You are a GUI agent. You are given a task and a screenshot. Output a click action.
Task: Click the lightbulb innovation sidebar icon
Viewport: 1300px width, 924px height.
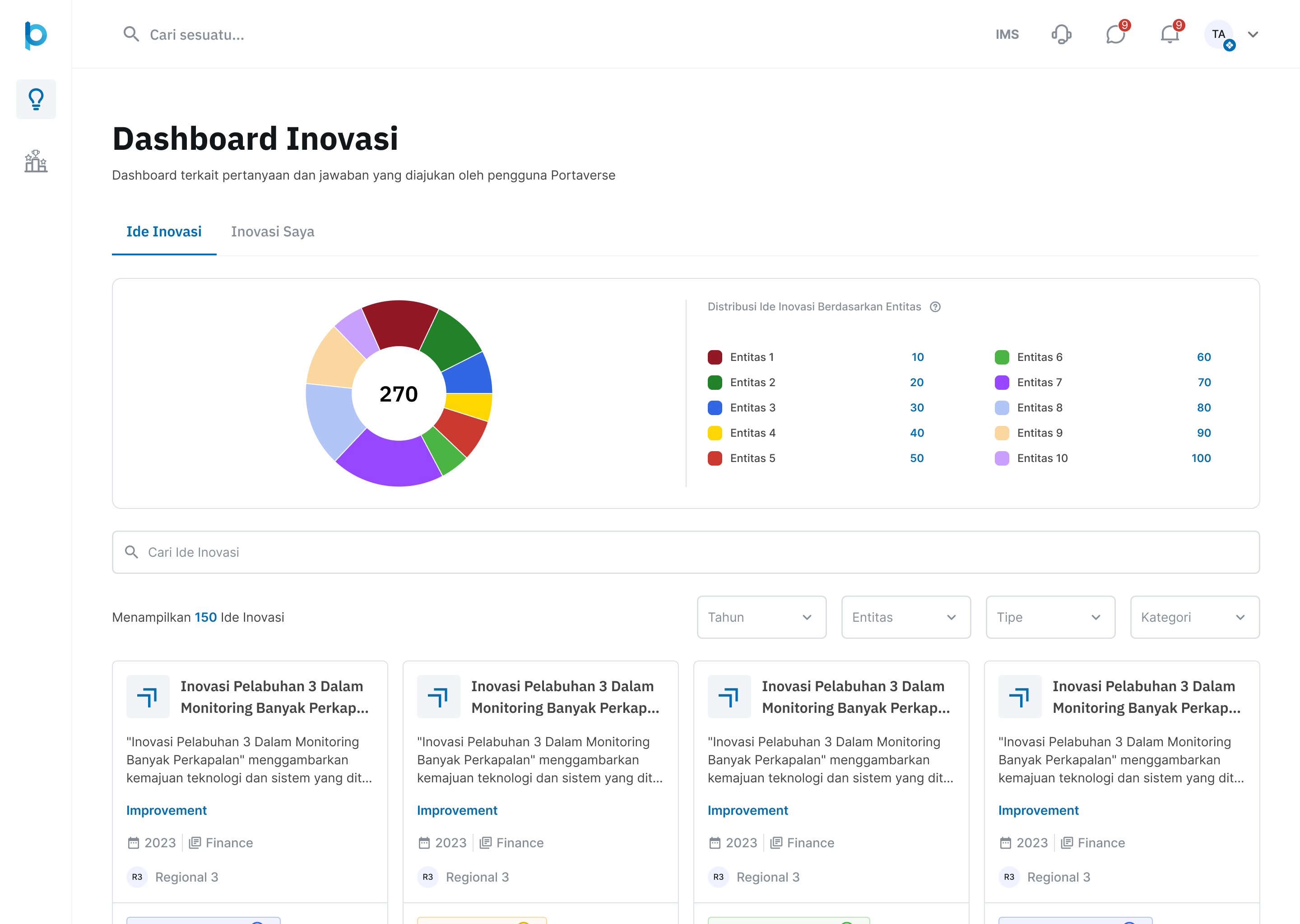(36, 99)
